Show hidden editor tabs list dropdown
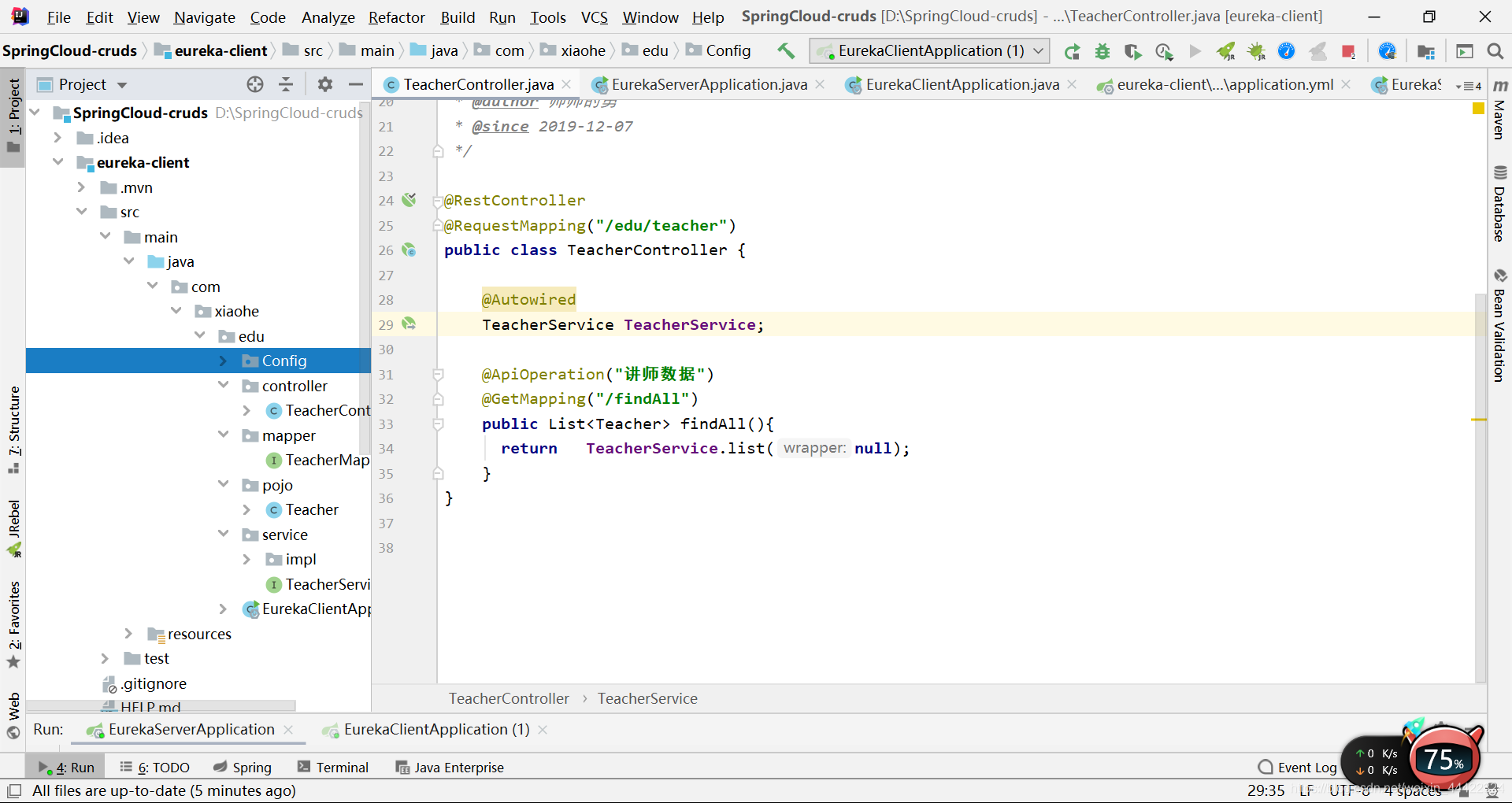 [1469, 85]
